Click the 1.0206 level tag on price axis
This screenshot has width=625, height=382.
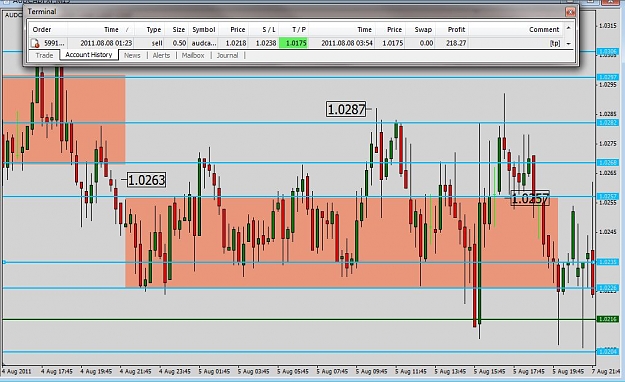[607, 351]
